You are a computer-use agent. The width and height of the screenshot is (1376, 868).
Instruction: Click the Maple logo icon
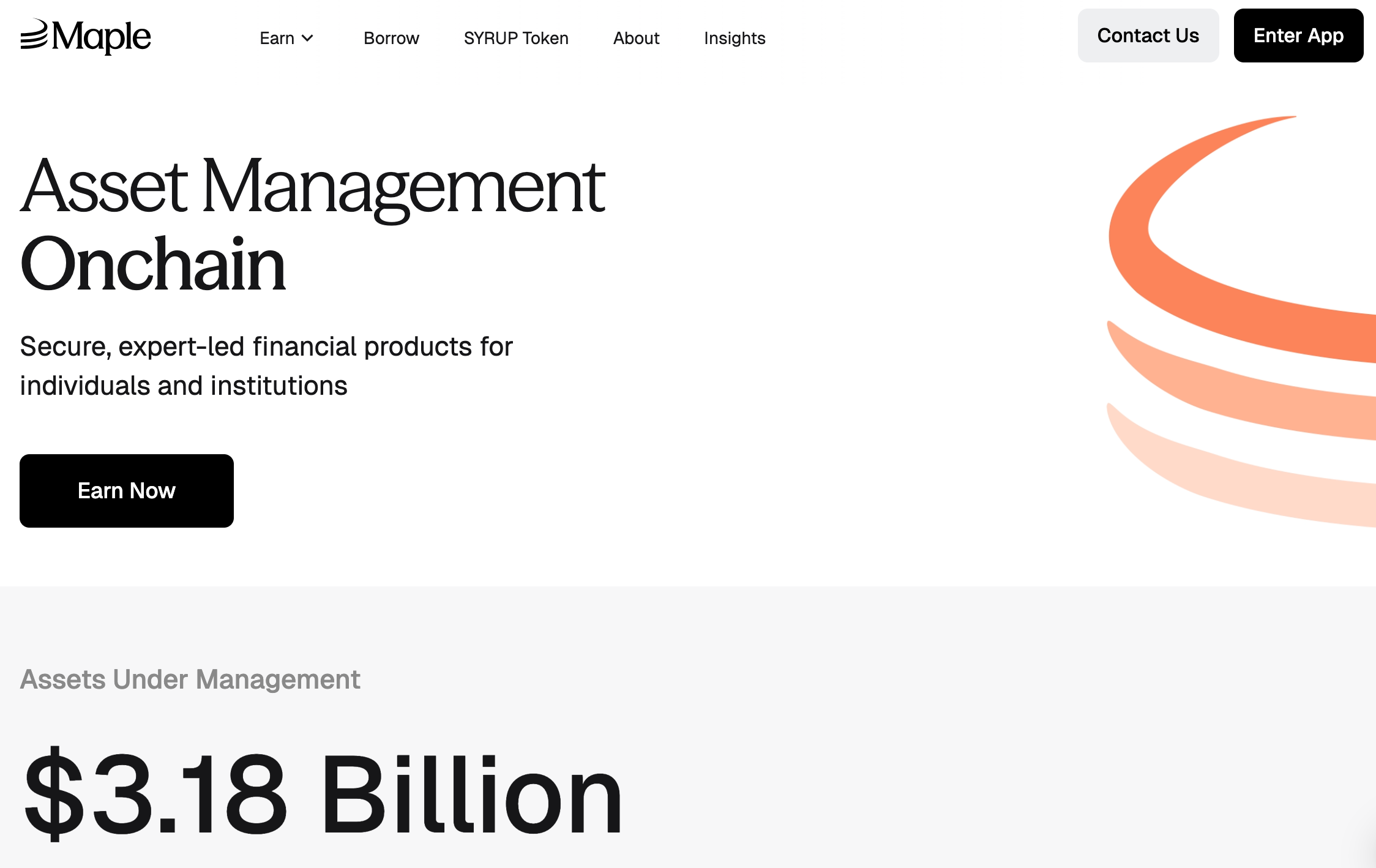[x=34, y=35]
